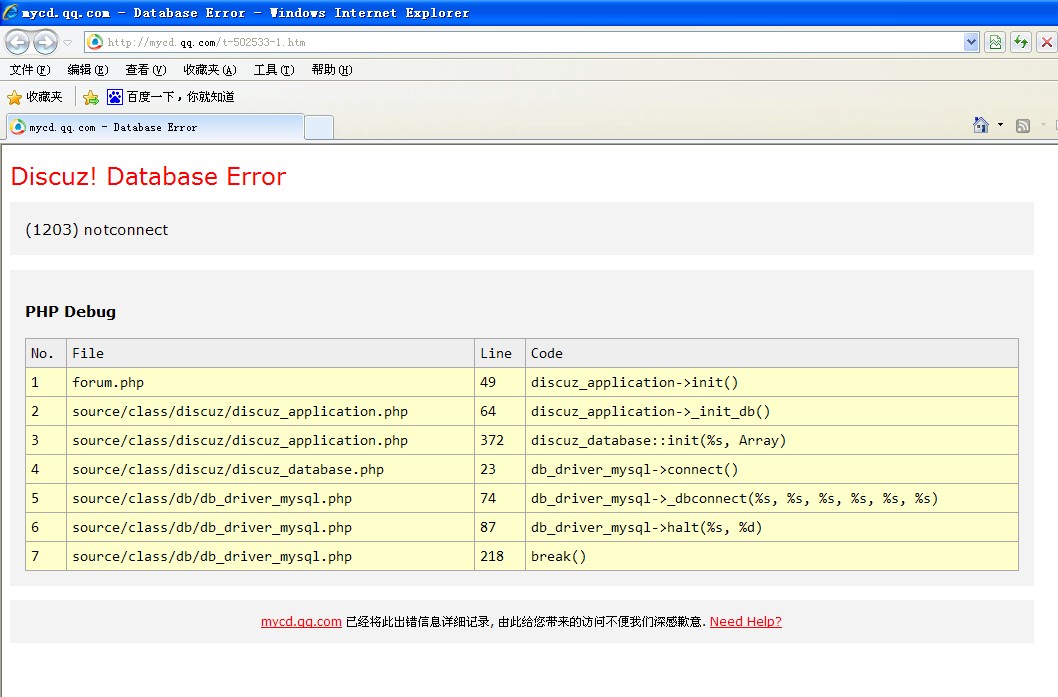Click the browser Forward arrow button
This screenshot has height=697, width=1058.
pyautogui.click(x=45, y=43)
